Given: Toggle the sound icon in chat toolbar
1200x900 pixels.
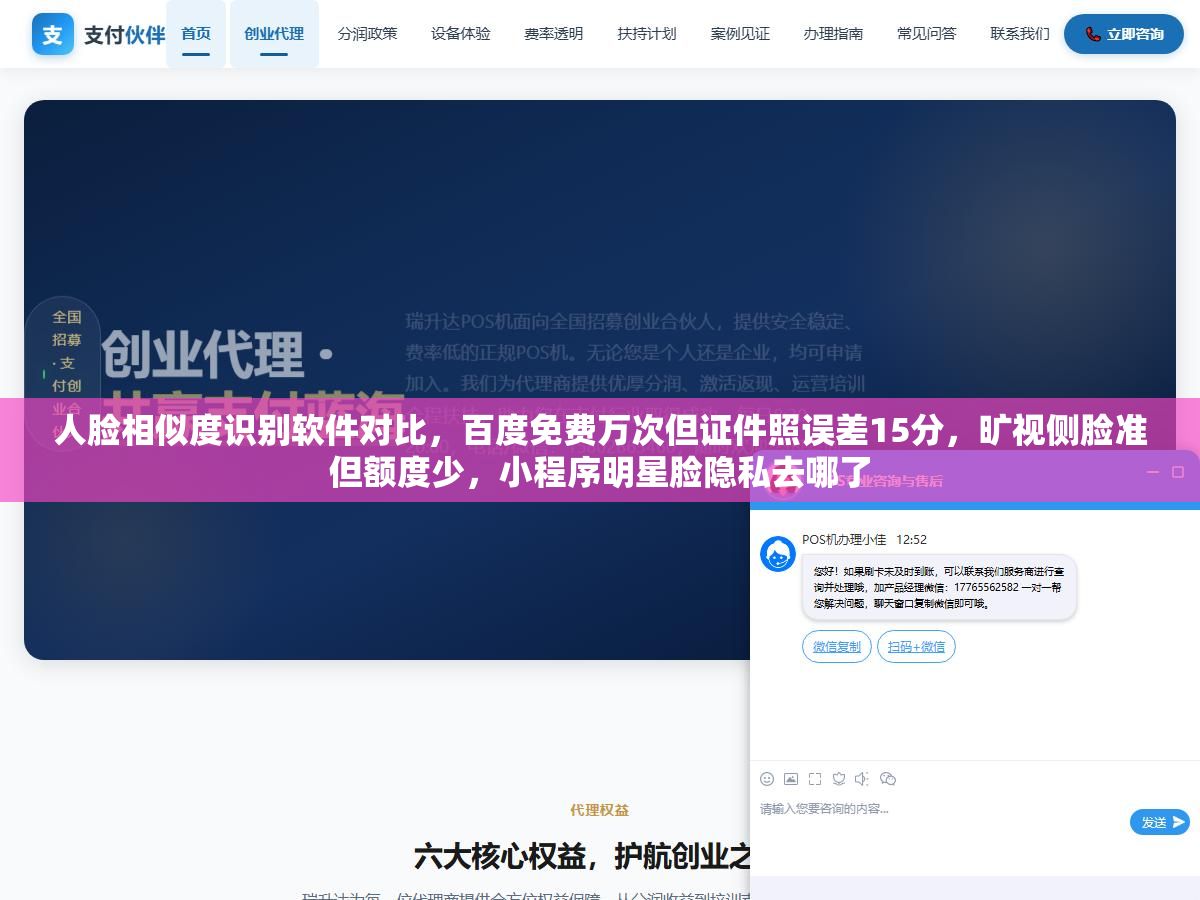Looking at the screenshot, I should click(x=863, y=779).
